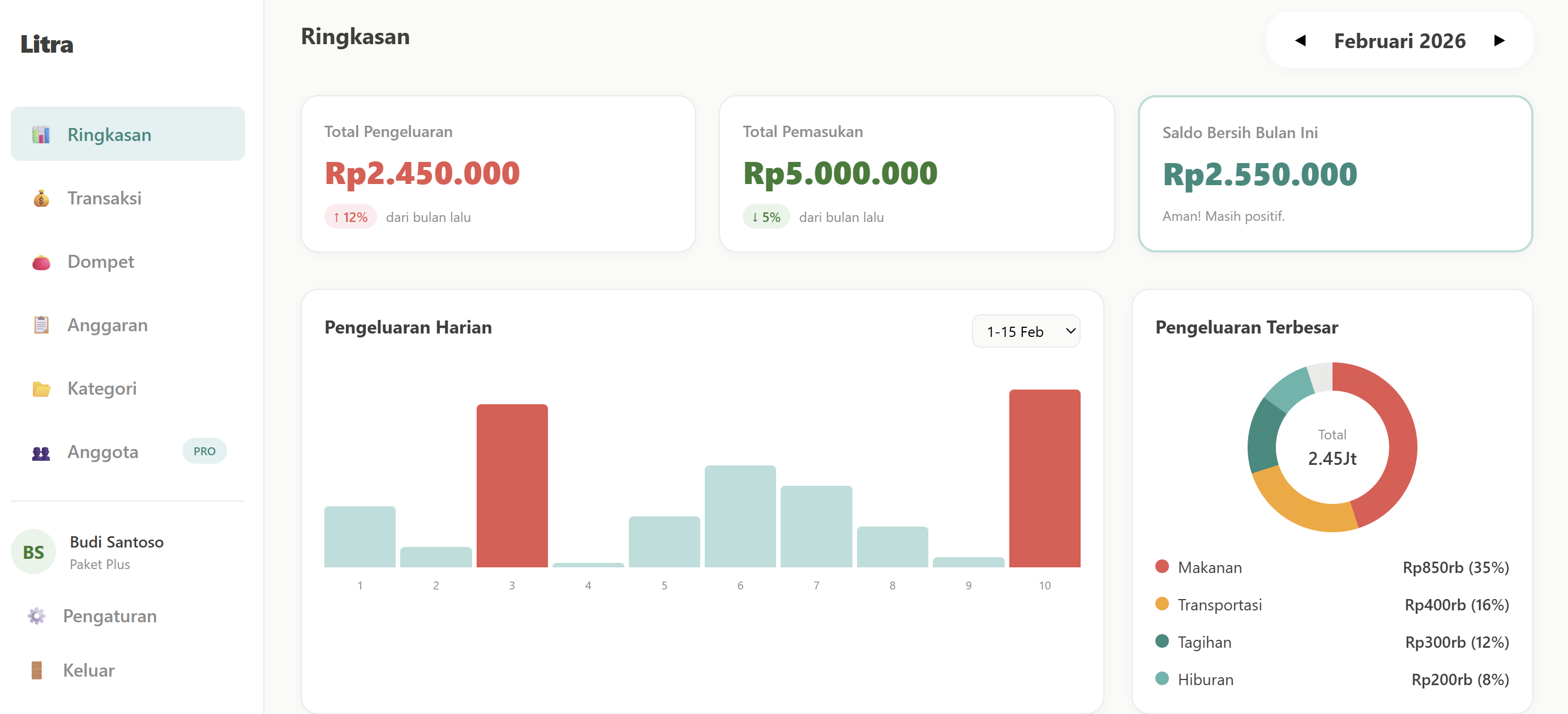The image size is (1568, 714).
Task: Click the Rp200rb (8%) value
Action: [1460, 679]
